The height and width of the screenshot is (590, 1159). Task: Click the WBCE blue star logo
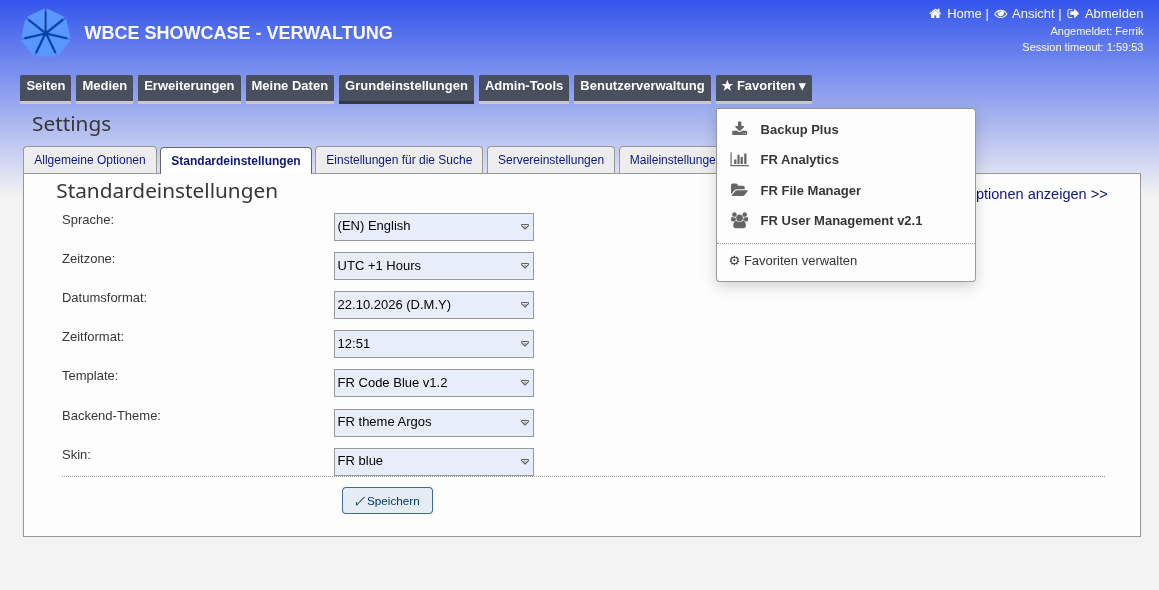click(45, 33)
